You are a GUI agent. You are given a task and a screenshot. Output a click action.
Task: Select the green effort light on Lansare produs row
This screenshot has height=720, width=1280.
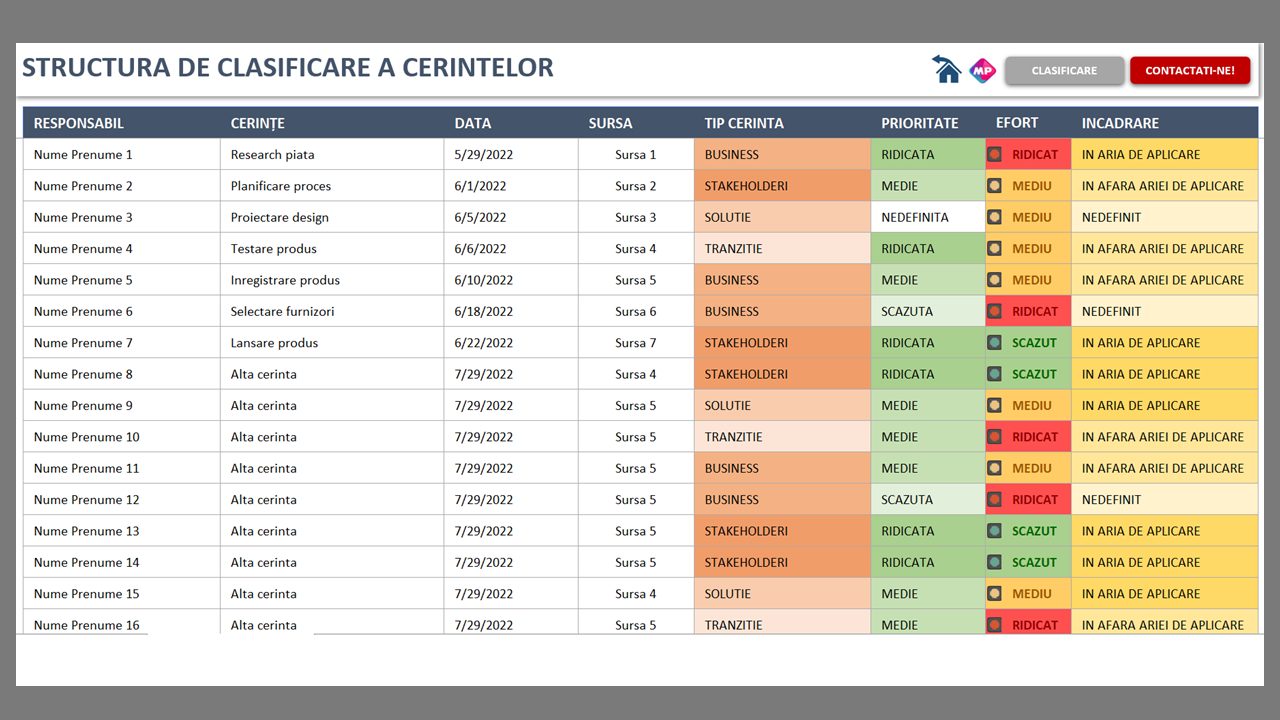[994, 343]
